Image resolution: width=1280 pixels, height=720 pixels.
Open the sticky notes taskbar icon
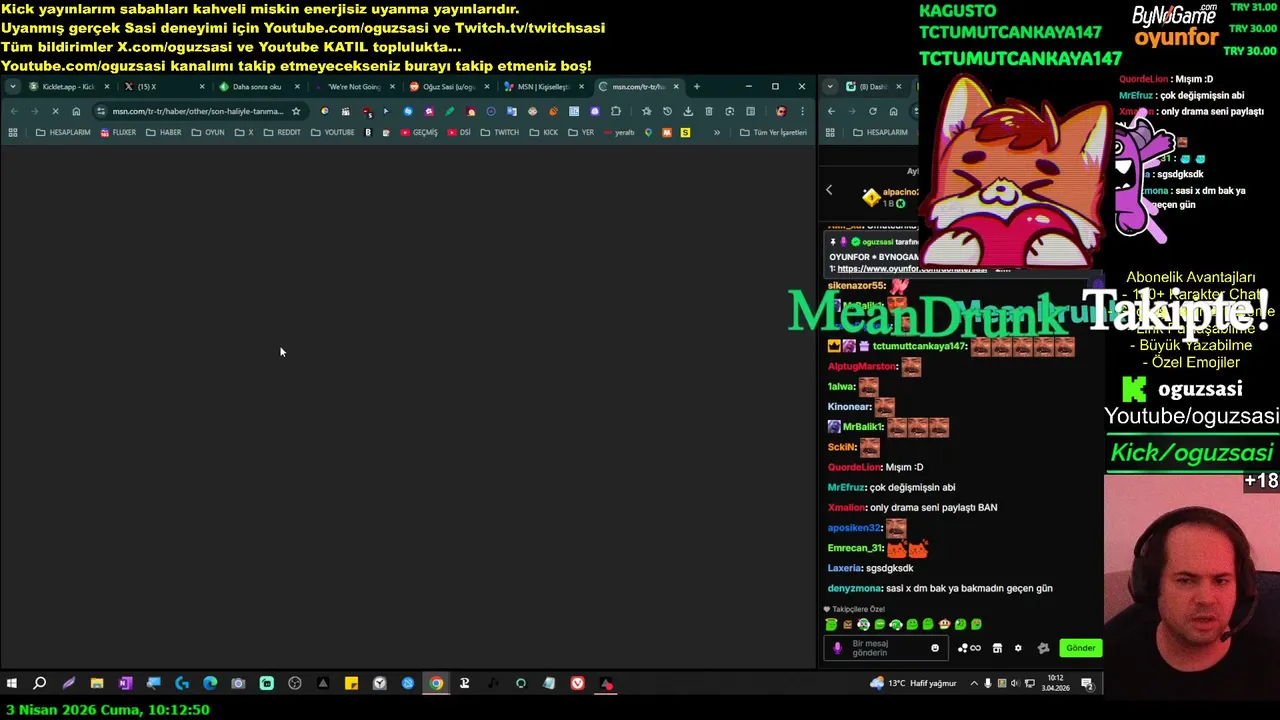tap(351, 684)
